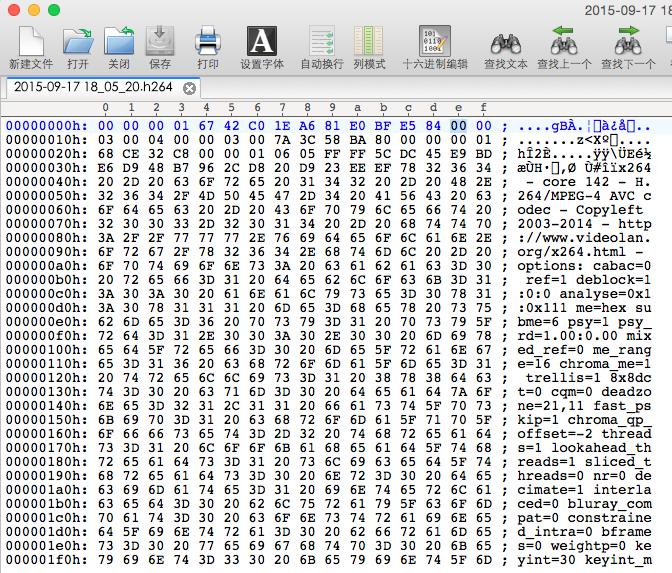Click the red window close button
The height and width of the screenshot is (573, 672).
point(14,10)
